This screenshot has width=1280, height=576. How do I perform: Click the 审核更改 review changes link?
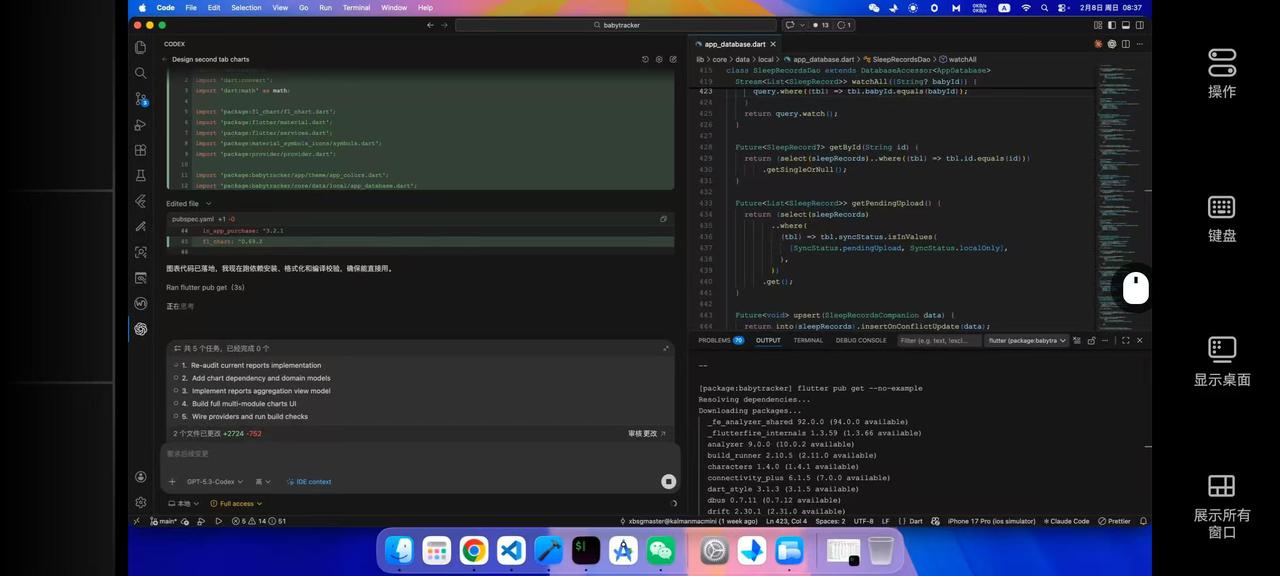[645, 434]
